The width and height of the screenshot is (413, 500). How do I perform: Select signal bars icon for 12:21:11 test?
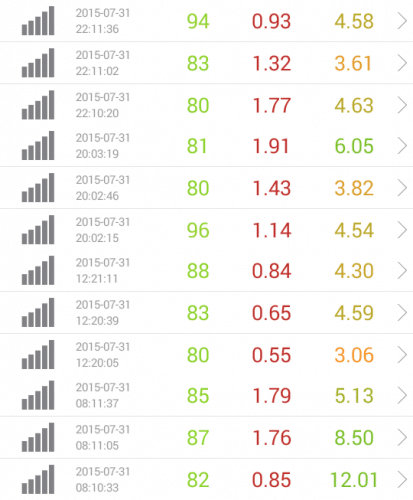pos(38,270)
